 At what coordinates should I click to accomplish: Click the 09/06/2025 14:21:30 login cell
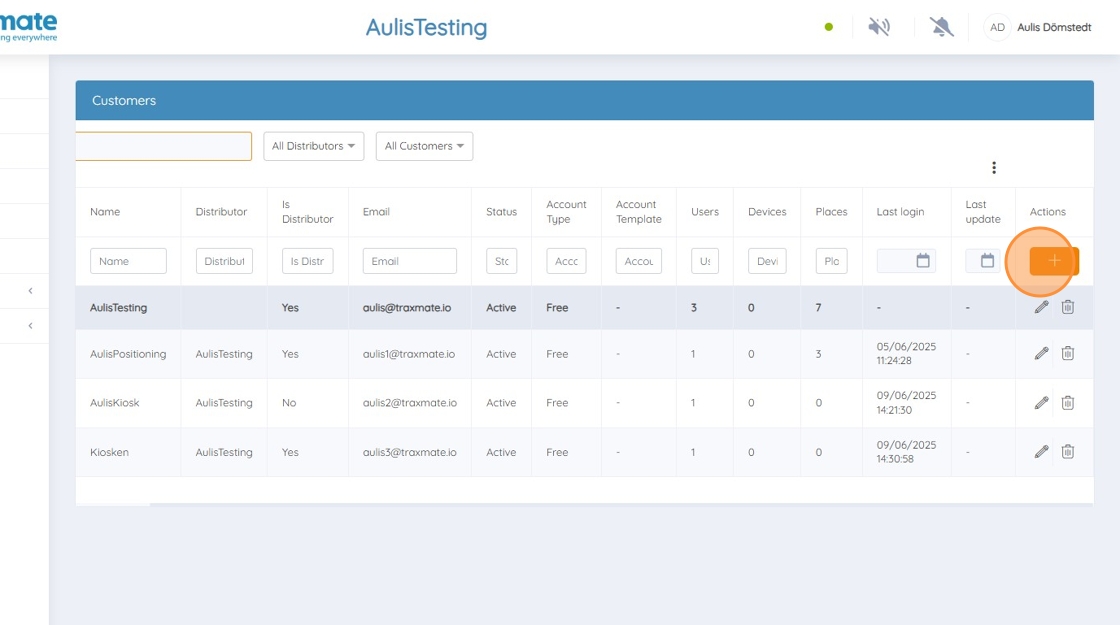(x=906, y=403)
